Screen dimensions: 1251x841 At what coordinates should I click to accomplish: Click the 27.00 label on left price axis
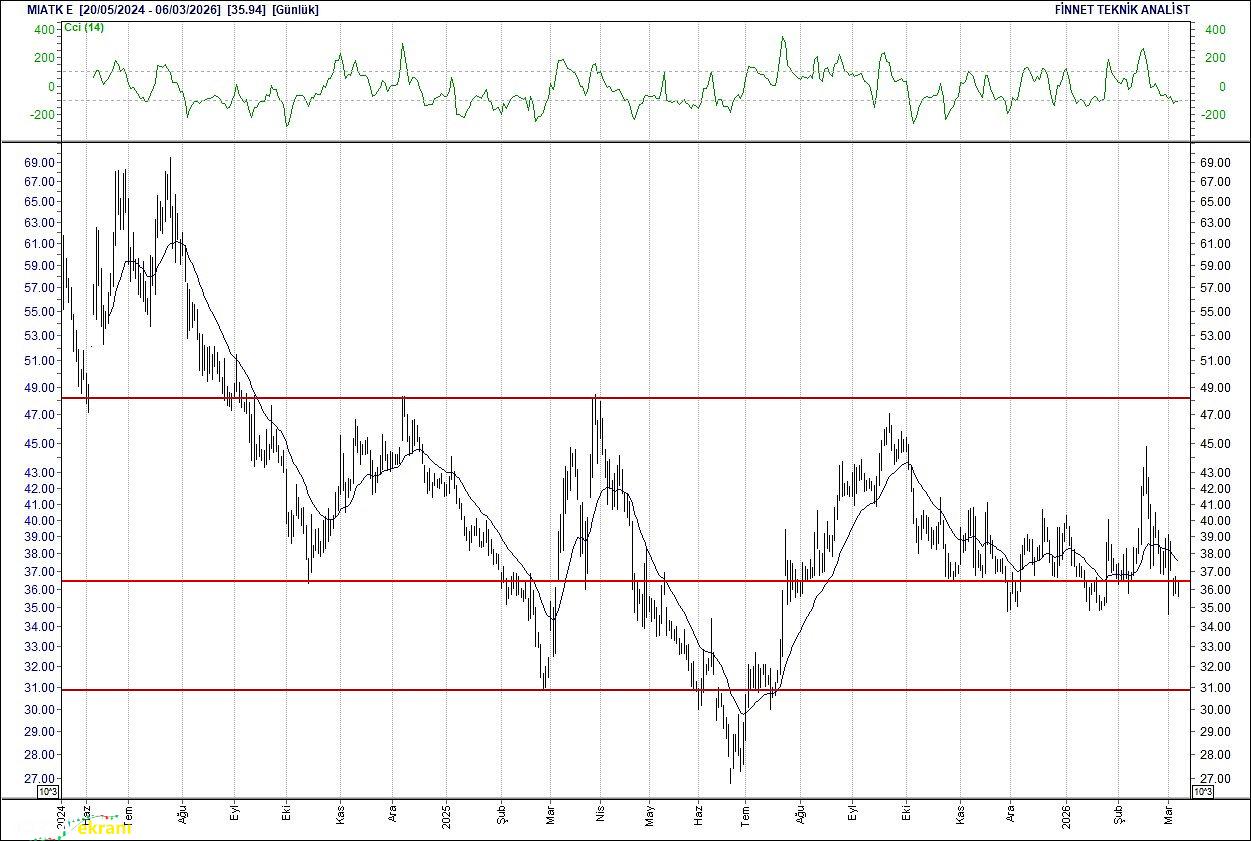[38, 779]
